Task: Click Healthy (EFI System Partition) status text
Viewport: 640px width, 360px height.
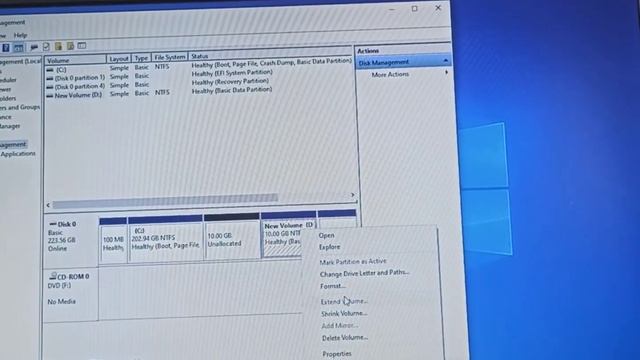Action: point(232,73)
